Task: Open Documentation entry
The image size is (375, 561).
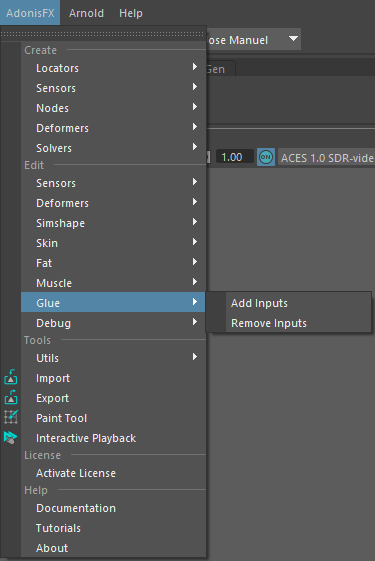Action: pyautogui.click(x=113, y=508)
